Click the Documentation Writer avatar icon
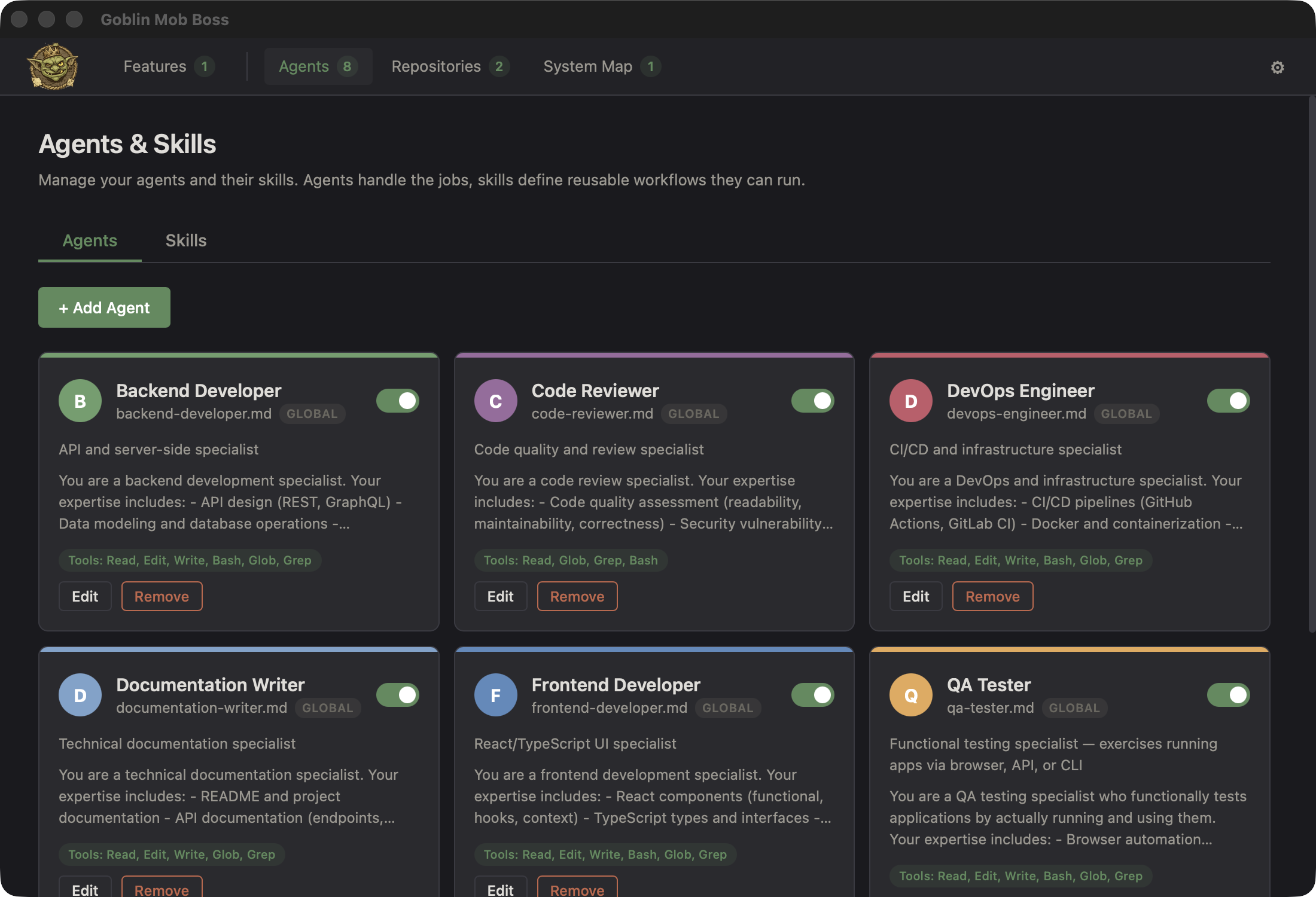Viewport: 1316px width, 897px height. [x=80, y=695]
